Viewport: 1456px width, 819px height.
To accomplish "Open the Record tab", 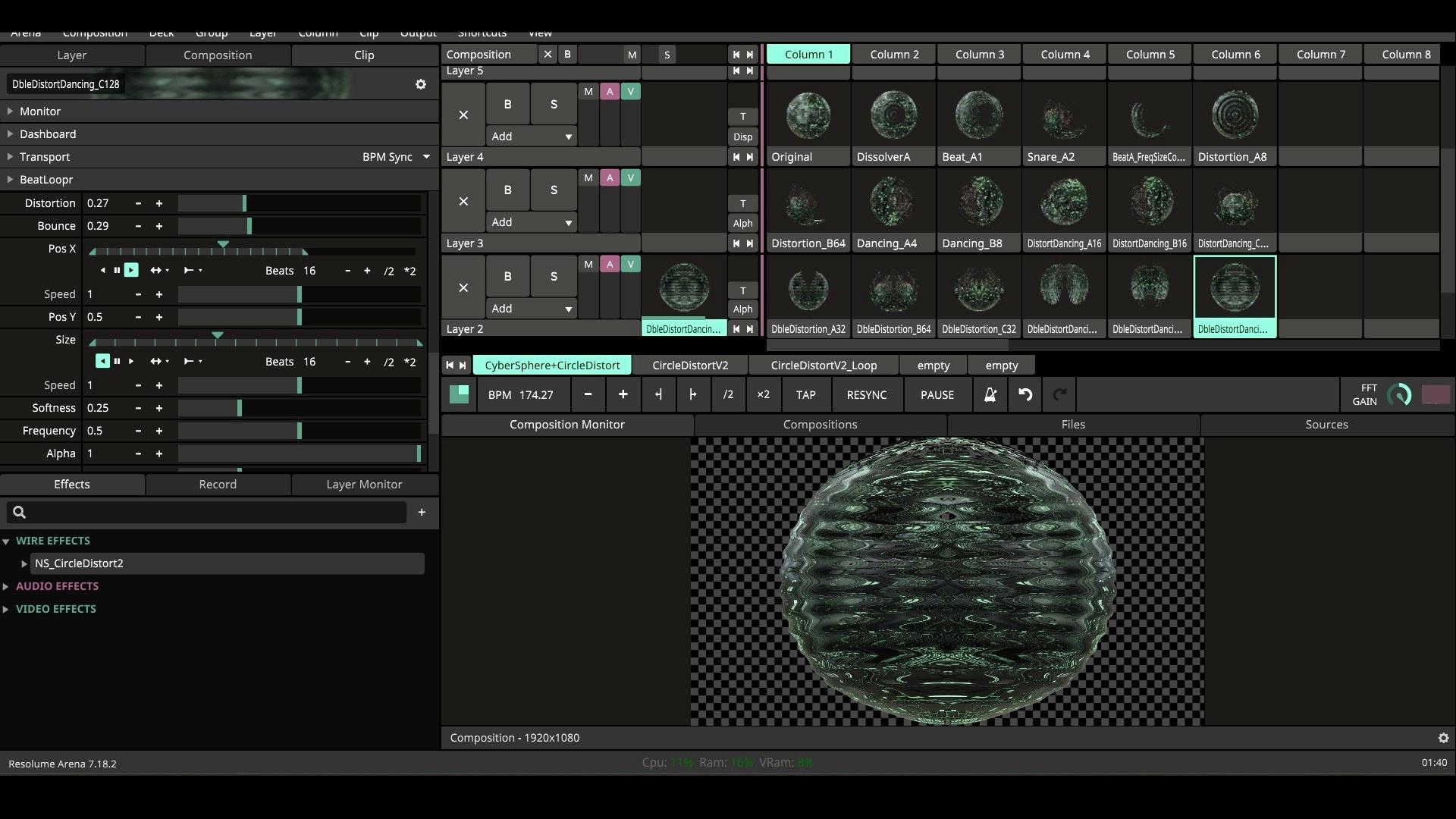I will point(218,485).
